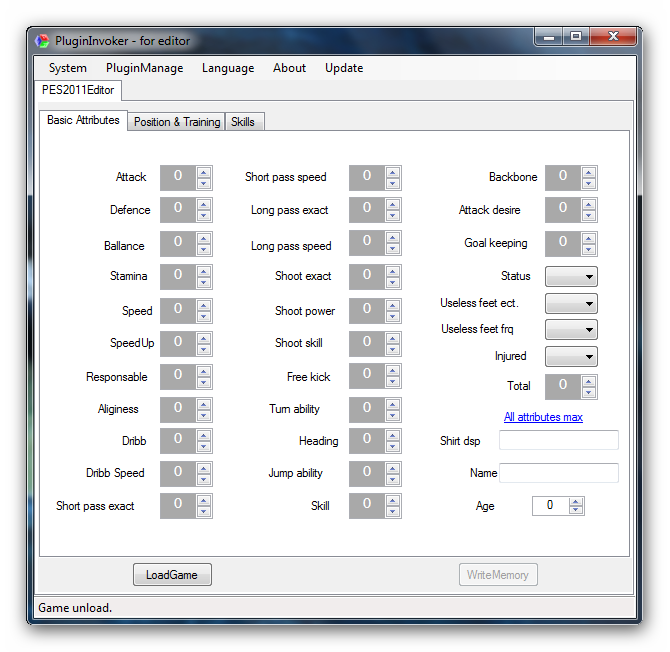Screen dimensions: 670x652
Task: Click the Attack desire value field
Action: pos(563,210)
